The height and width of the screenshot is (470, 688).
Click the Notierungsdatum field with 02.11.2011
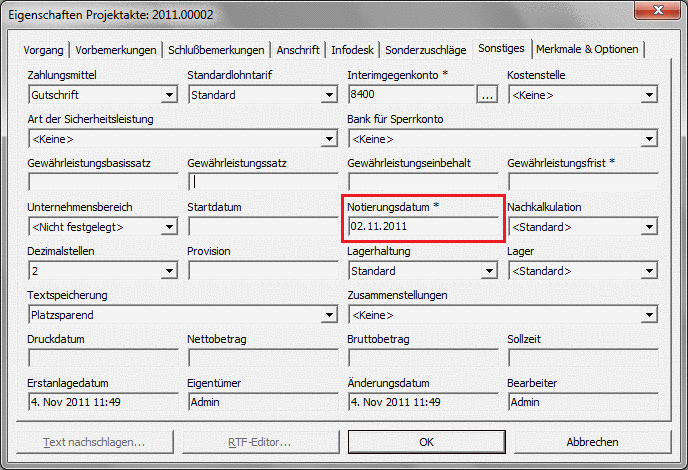pos(423,226)
